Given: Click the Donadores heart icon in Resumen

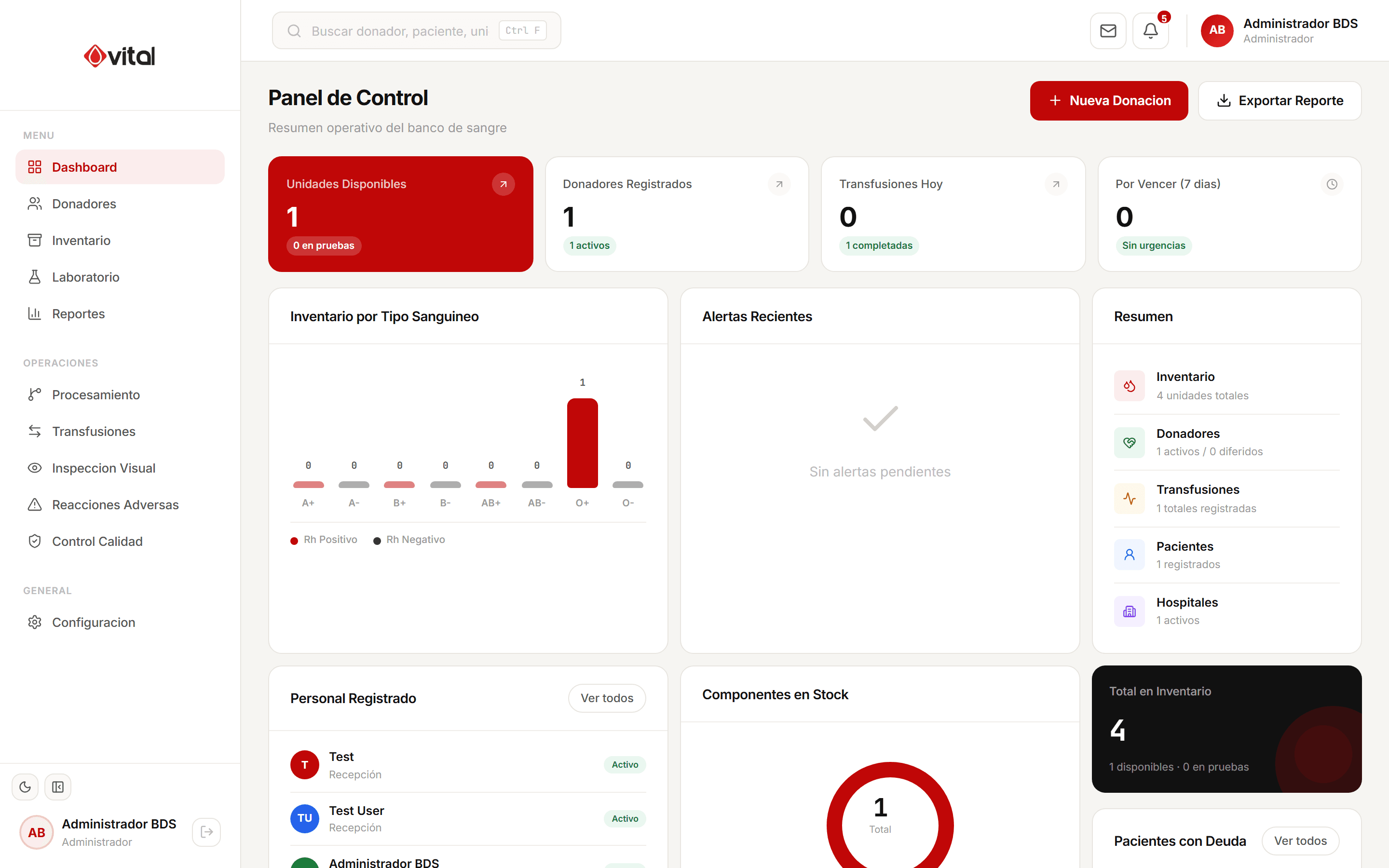Looking at the screenshot, I should 1129,443.
